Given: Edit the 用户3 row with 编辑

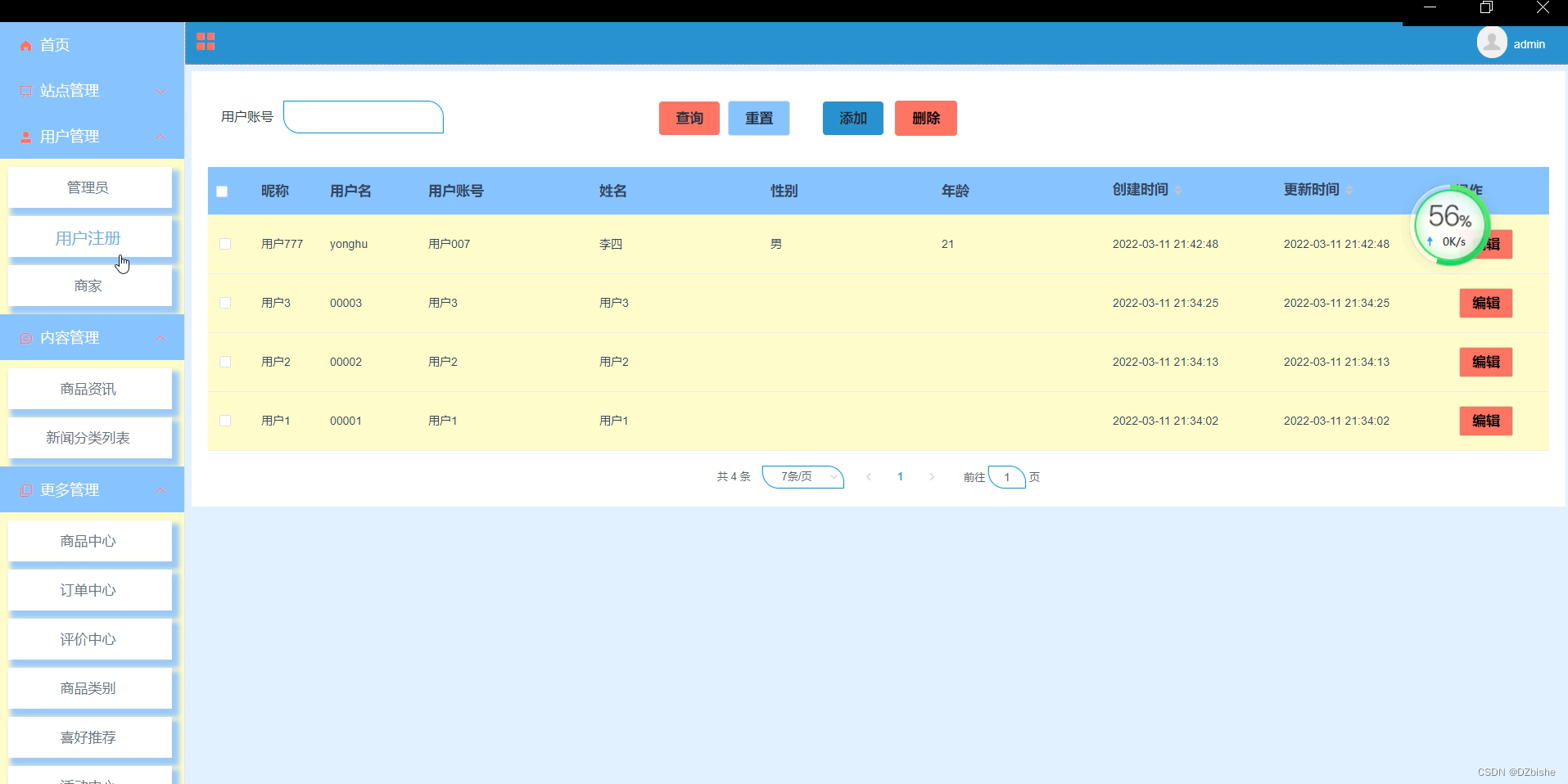Looking at the screenshot, I should 1486,303.
